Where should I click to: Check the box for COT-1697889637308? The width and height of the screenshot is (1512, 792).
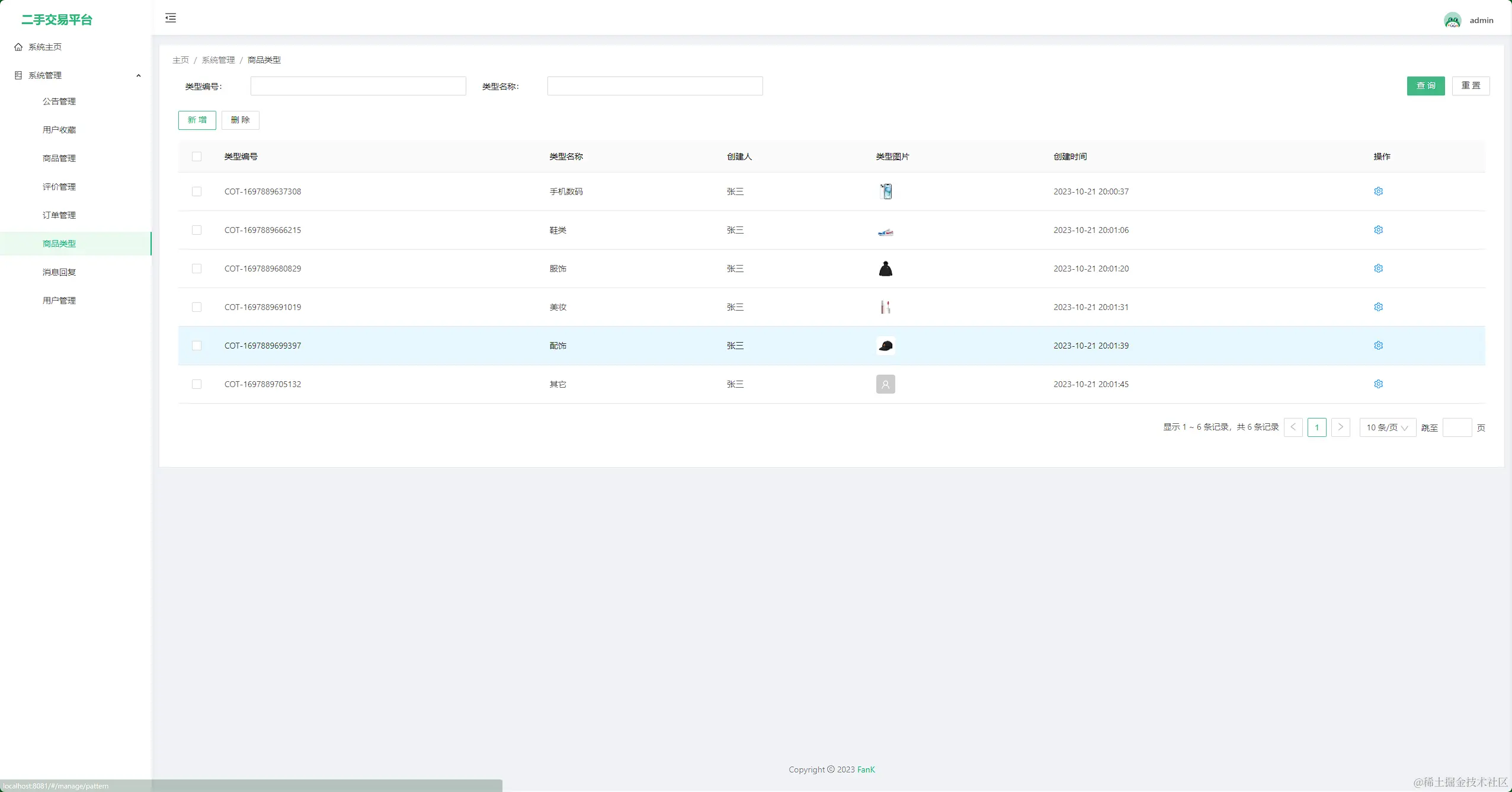(x=197, y=191)
